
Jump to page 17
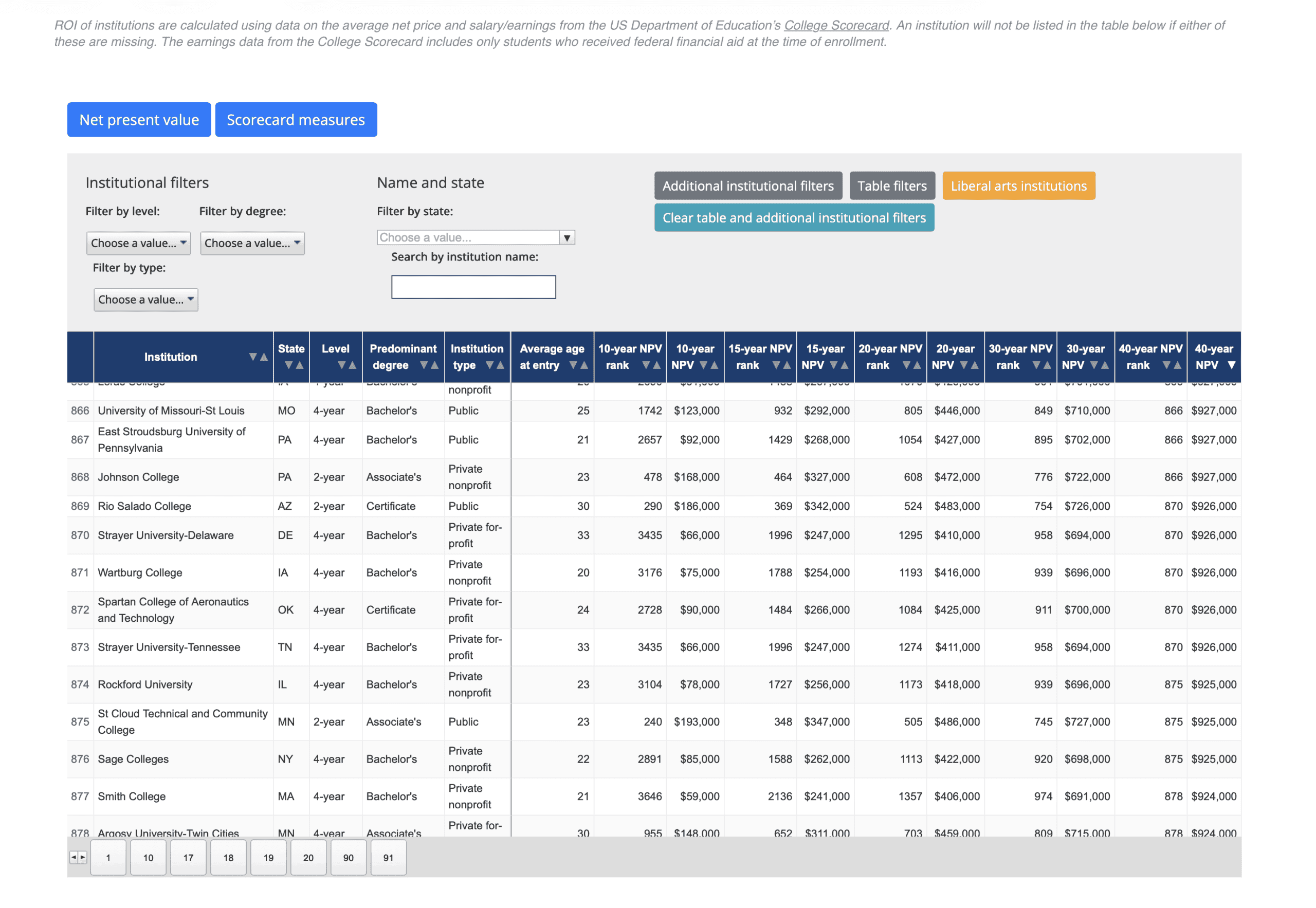click(x=189, y=858)
